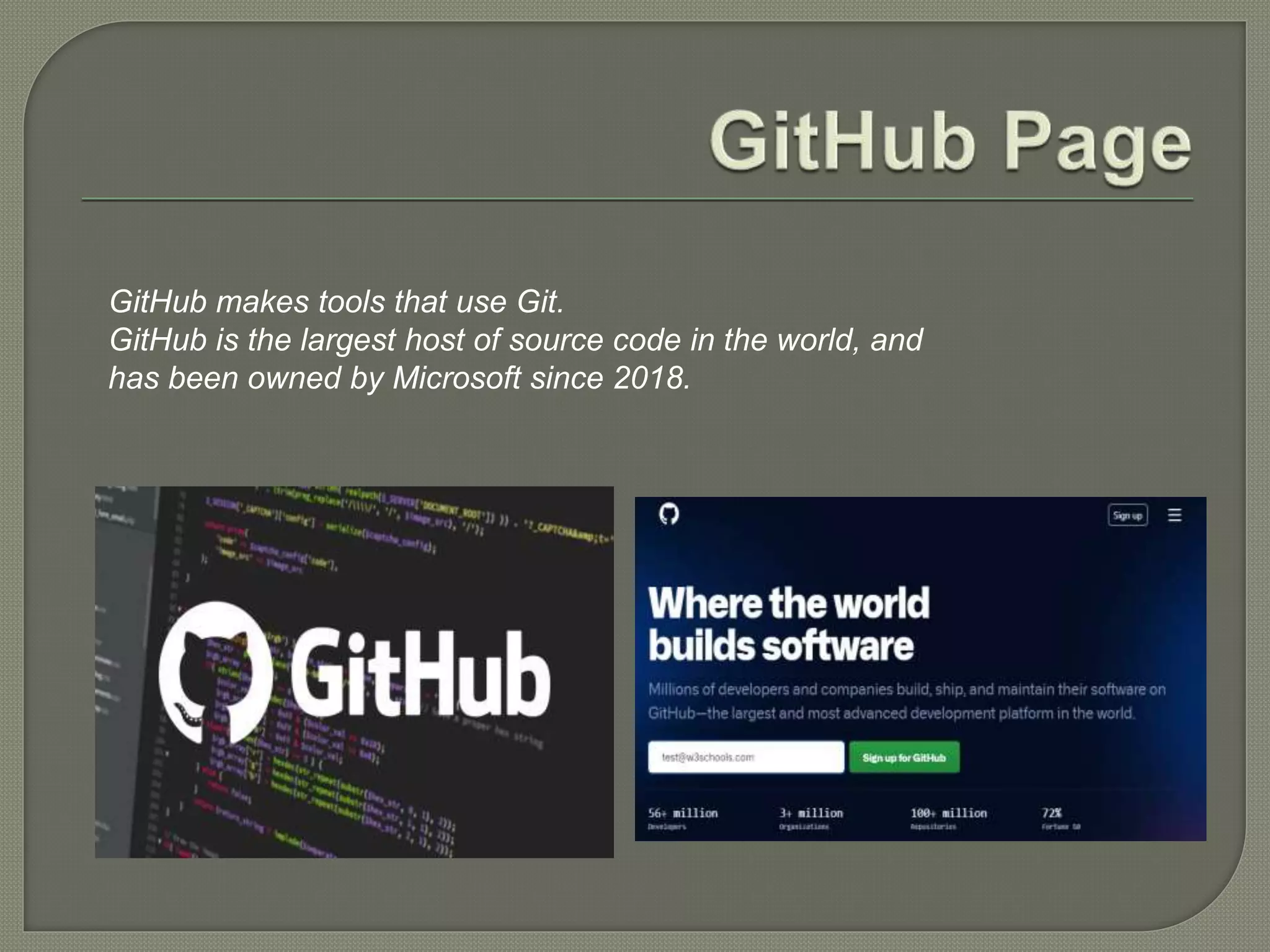
Task: Focus the email field showing test@w3schools.com
Action: [x=746, y=757]
